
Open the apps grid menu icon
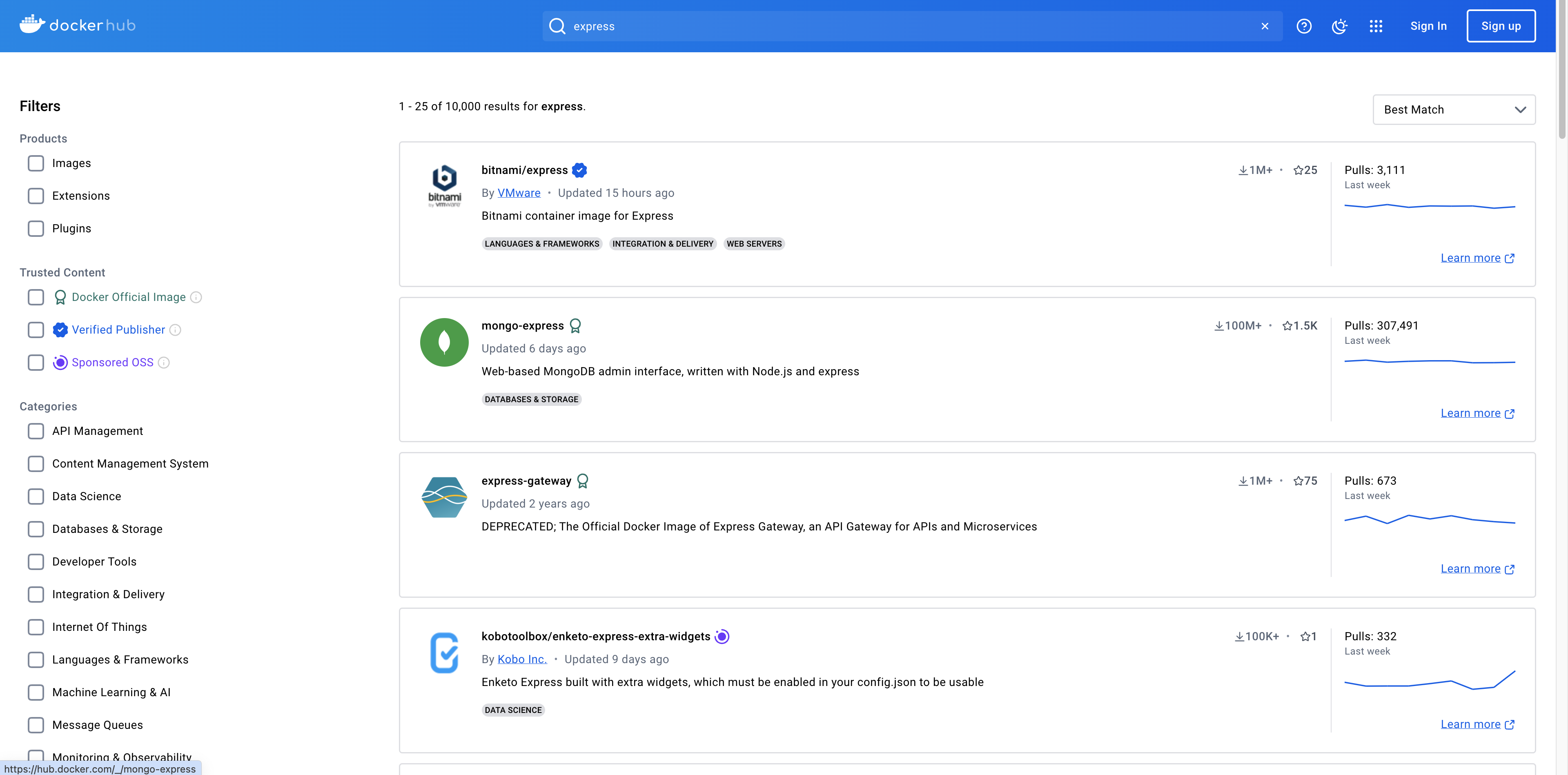(1376, 26)
